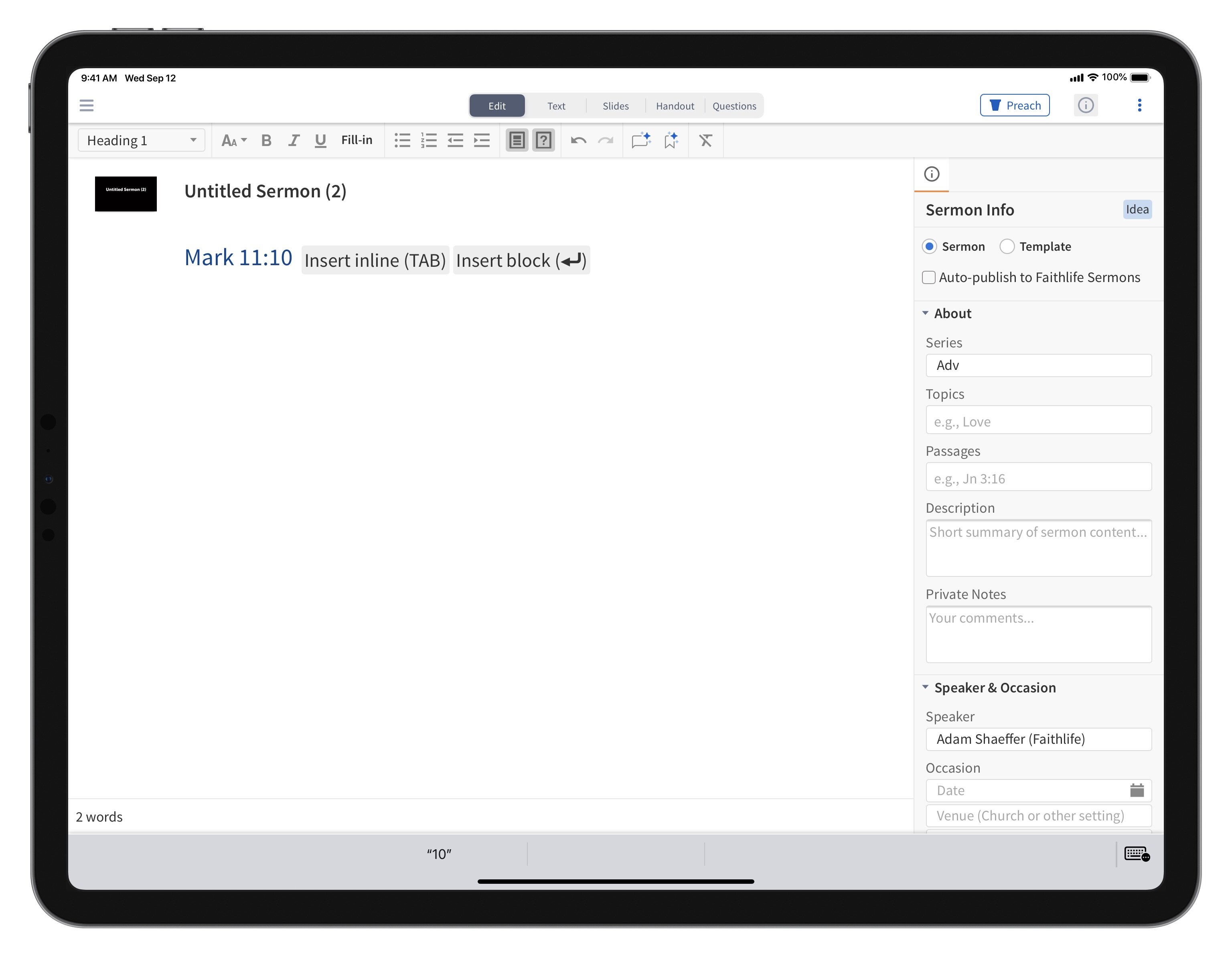
Task: Select the Sermon radio button
Action: (x=930, y=247)
